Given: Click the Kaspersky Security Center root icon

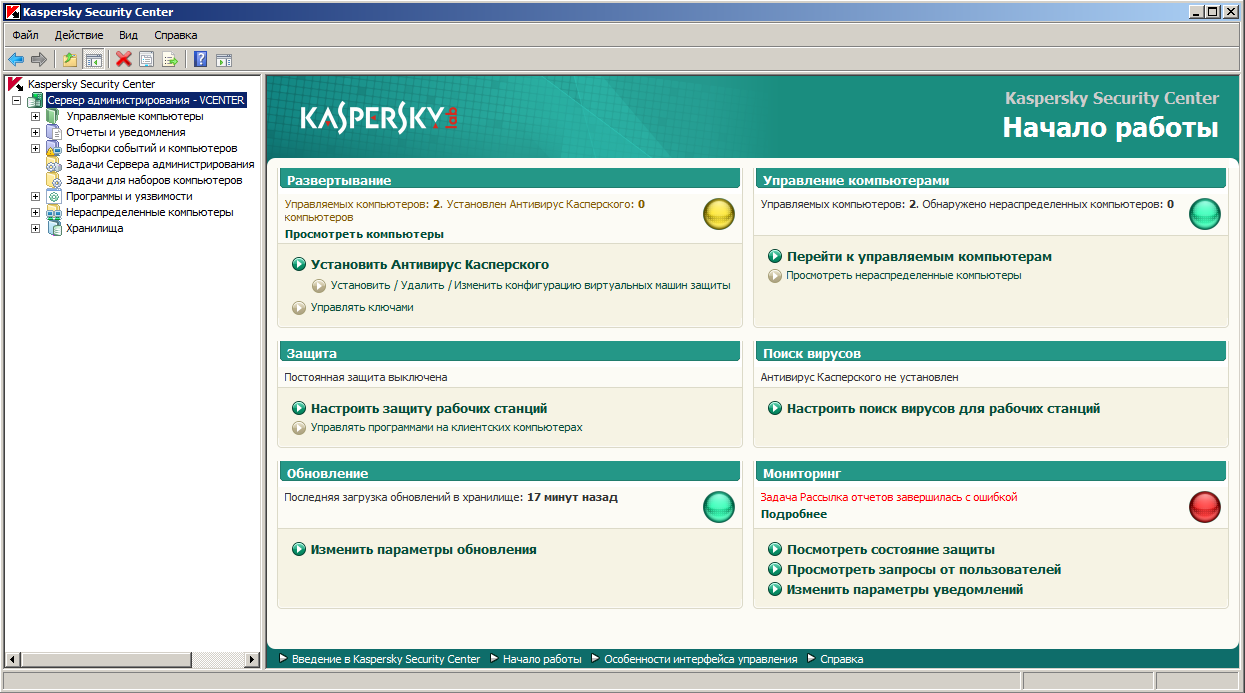Looking at the screenshot, I should 16,84.
